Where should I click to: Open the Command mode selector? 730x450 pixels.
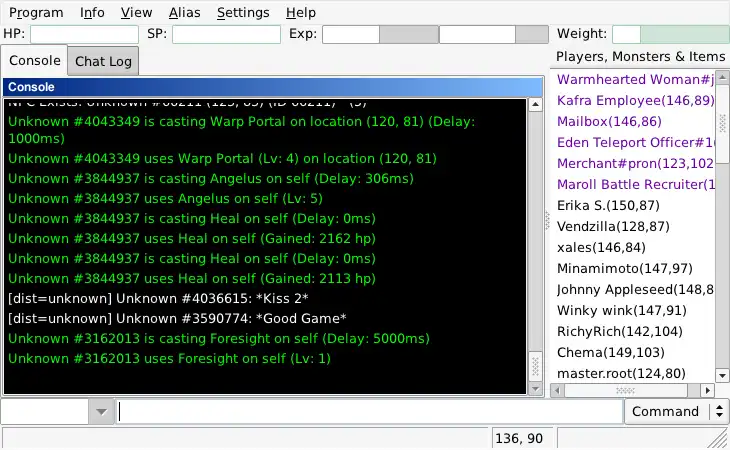676,411
